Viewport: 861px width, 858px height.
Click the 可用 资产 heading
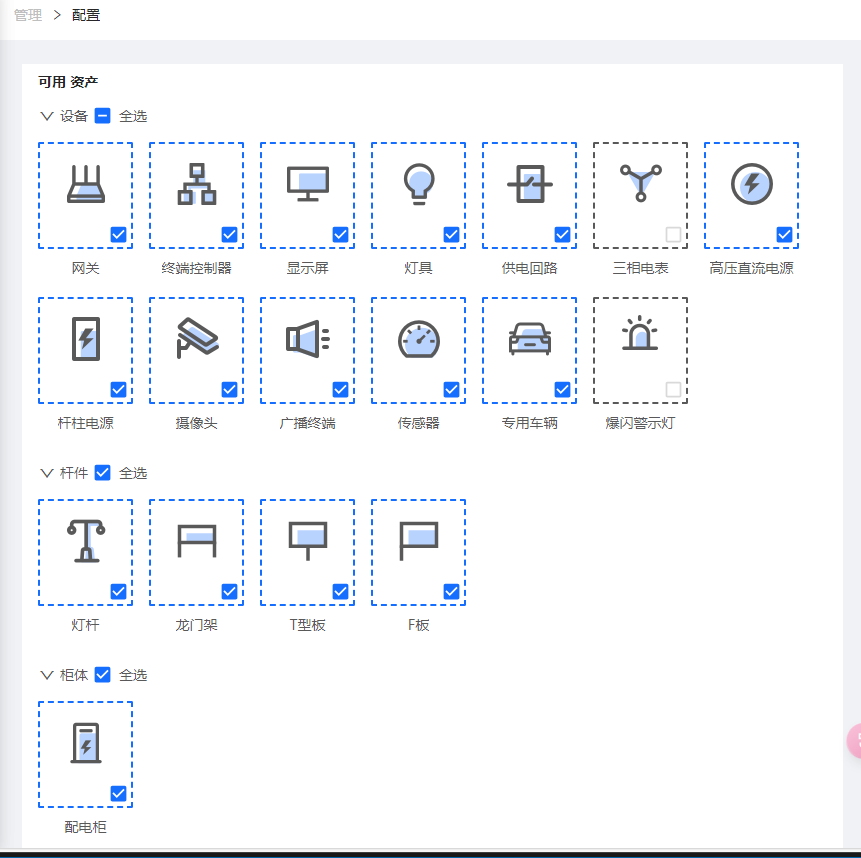(x=68, y=82)
